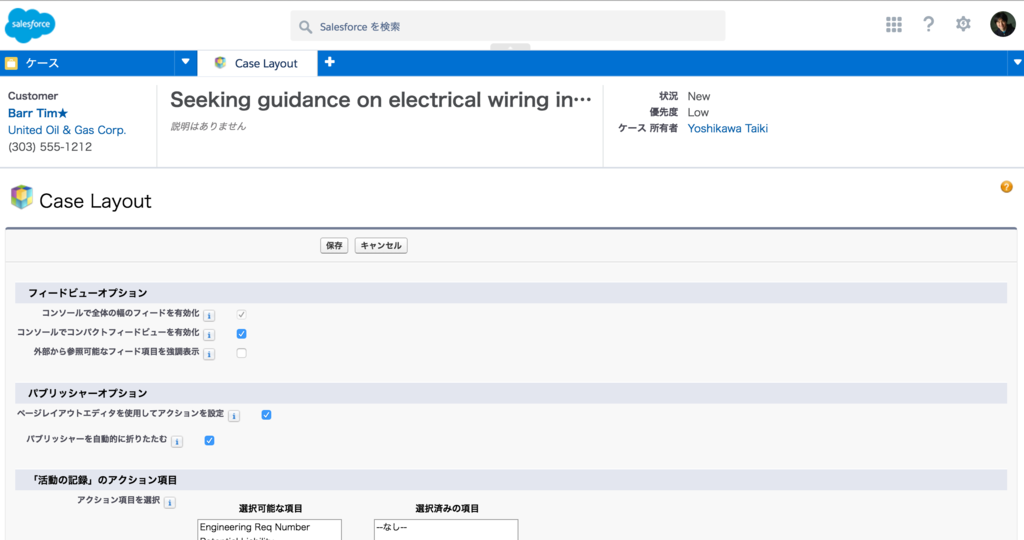The width and height of the screenshot is (1024, 540).
Task: Show info for パブリッシャーを自動的に折りたたむ
Action: [x=177, y=442]
